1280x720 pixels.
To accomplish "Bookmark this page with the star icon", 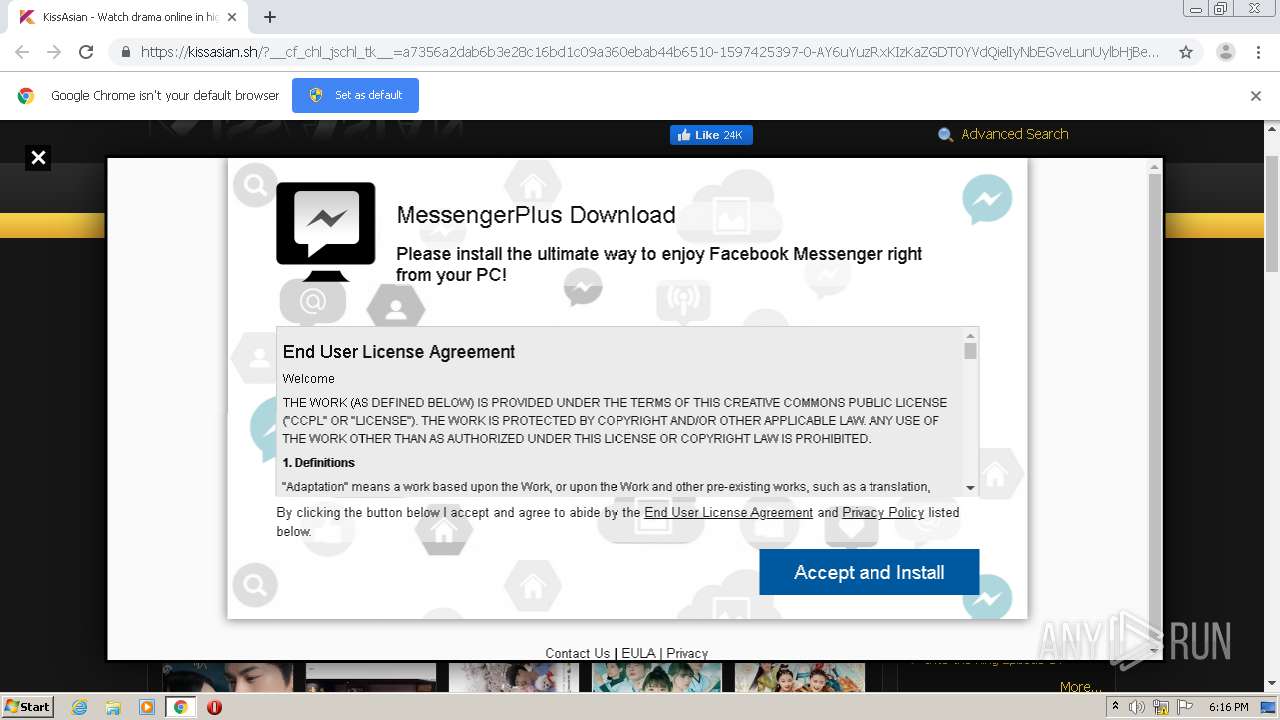I will click(x=1186, y=52).
